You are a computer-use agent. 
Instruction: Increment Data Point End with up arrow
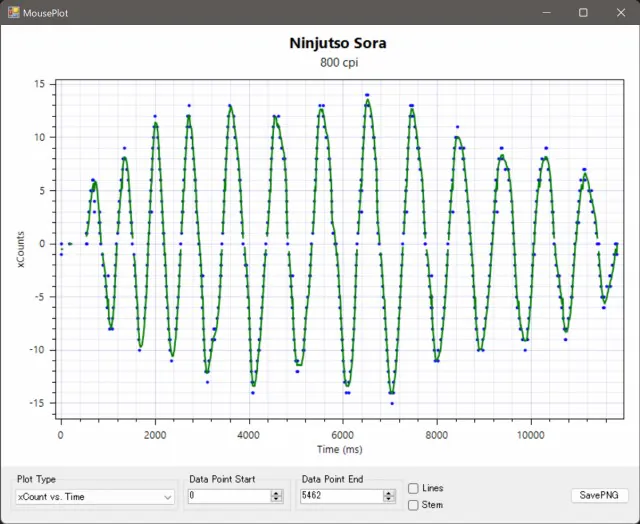click(x=390, y=492)
